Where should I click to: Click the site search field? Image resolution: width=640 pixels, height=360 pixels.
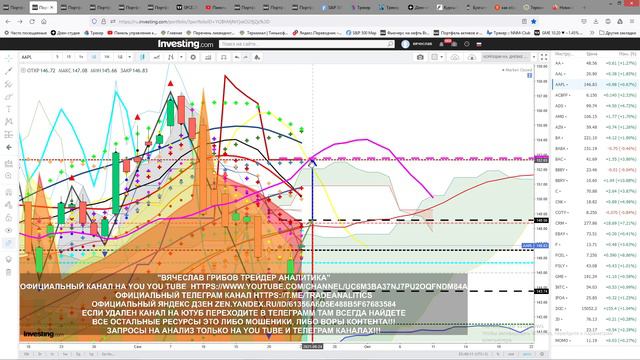coord(307,44)
